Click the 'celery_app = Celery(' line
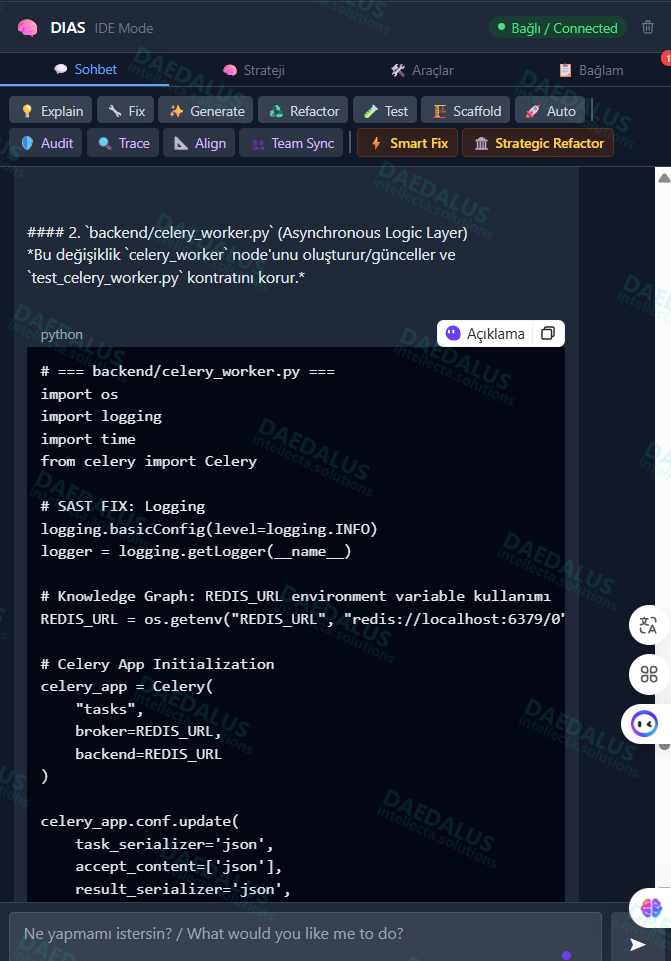The height and width of the screenshot is (961, 671). tap(126, 686)
